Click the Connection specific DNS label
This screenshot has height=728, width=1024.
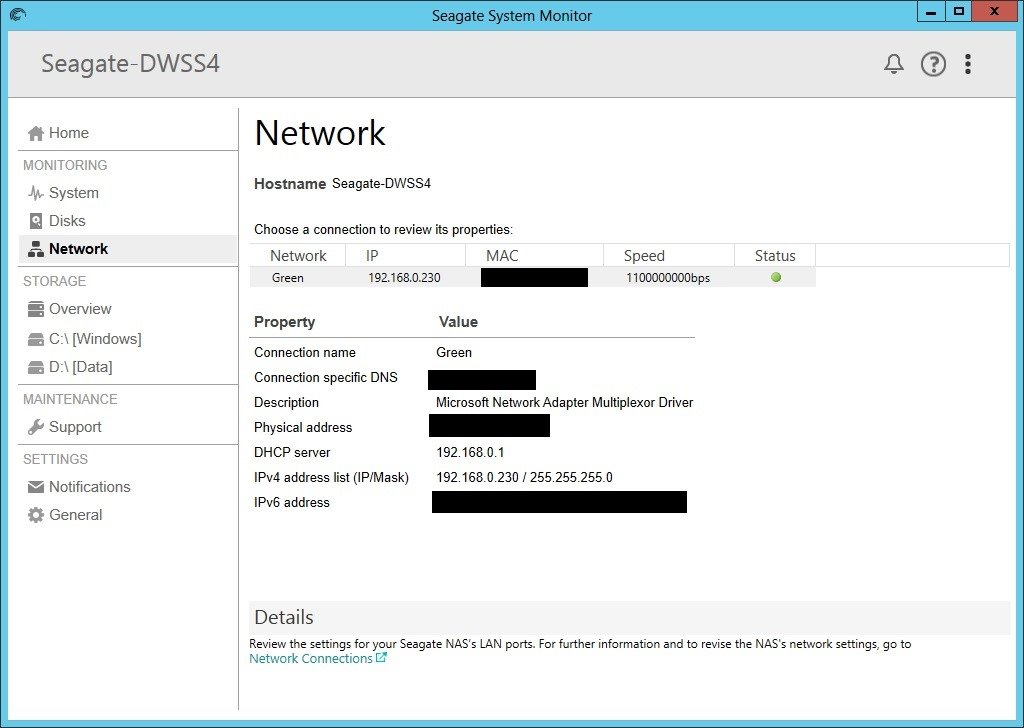pyautogui.click(x=326, y=377)
